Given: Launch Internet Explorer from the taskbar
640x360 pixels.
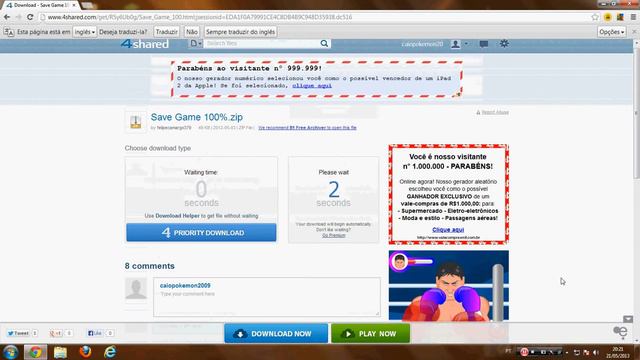Looking at the screenshot, I should point(110,352).
